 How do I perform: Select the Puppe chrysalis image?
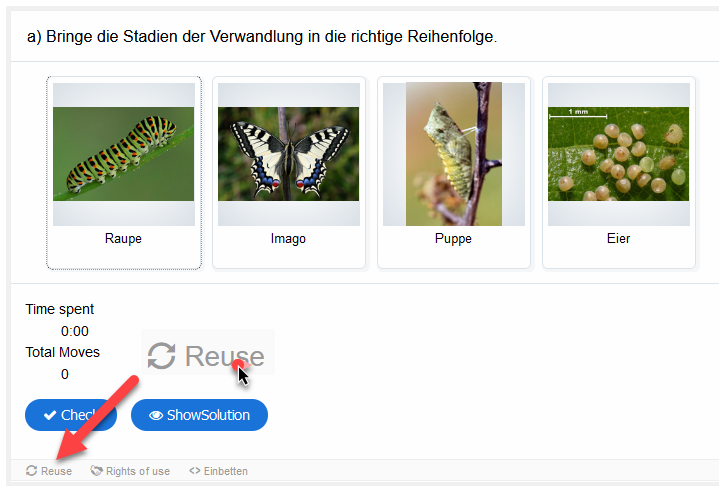[453, 154]
